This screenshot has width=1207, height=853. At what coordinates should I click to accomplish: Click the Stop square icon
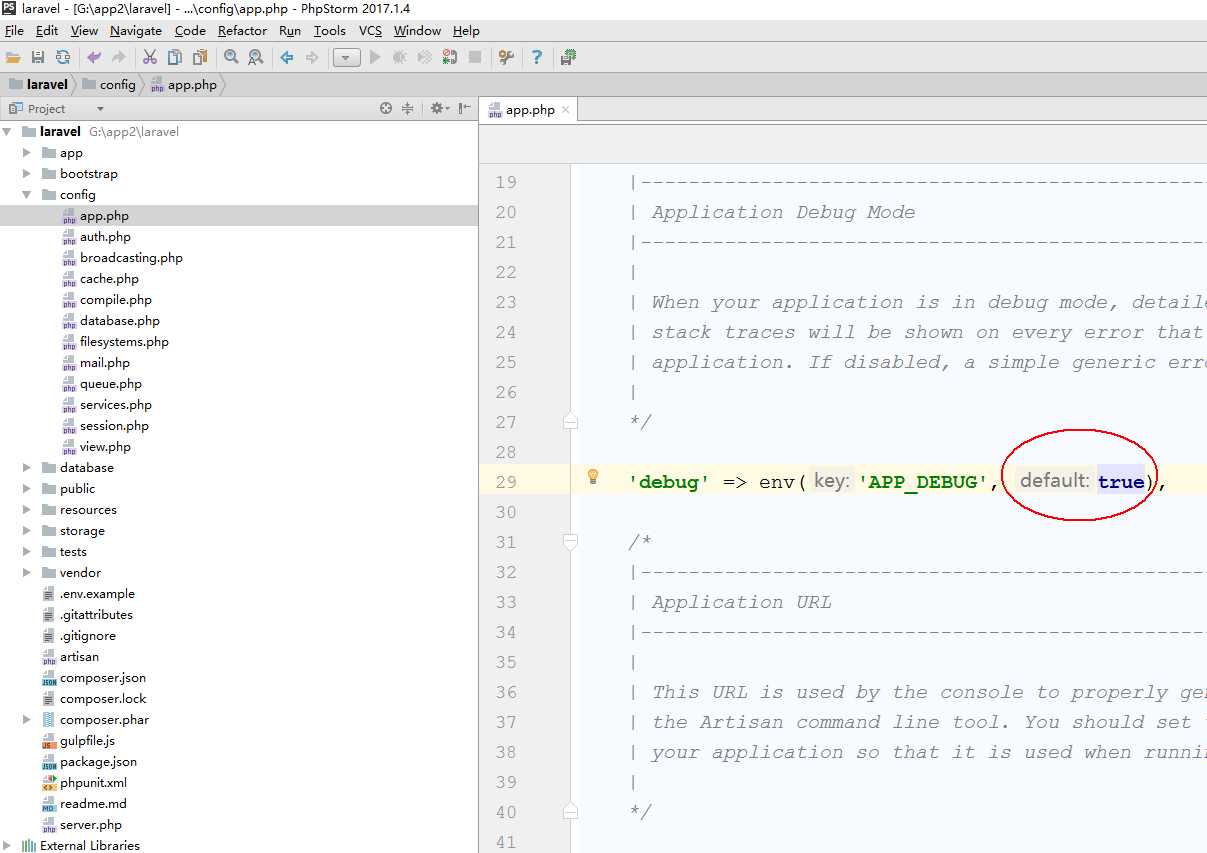[475, 58]
